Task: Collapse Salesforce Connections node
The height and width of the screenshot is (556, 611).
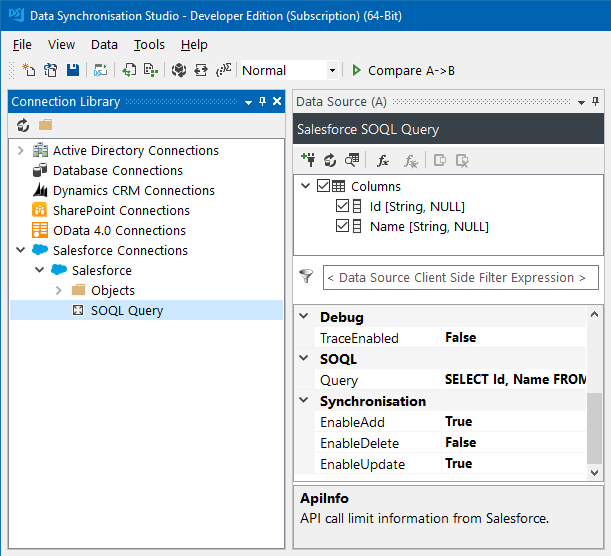Action: click(x=21, y=250)
